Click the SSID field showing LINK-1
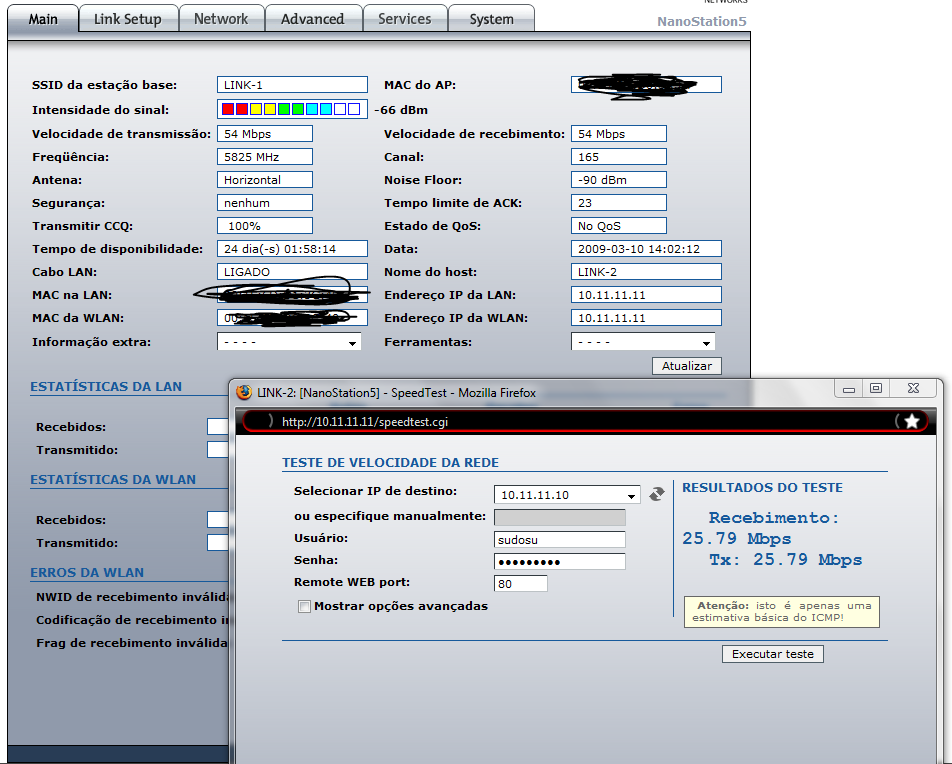This screenshot has height=764, width=952. pos(292,84)
